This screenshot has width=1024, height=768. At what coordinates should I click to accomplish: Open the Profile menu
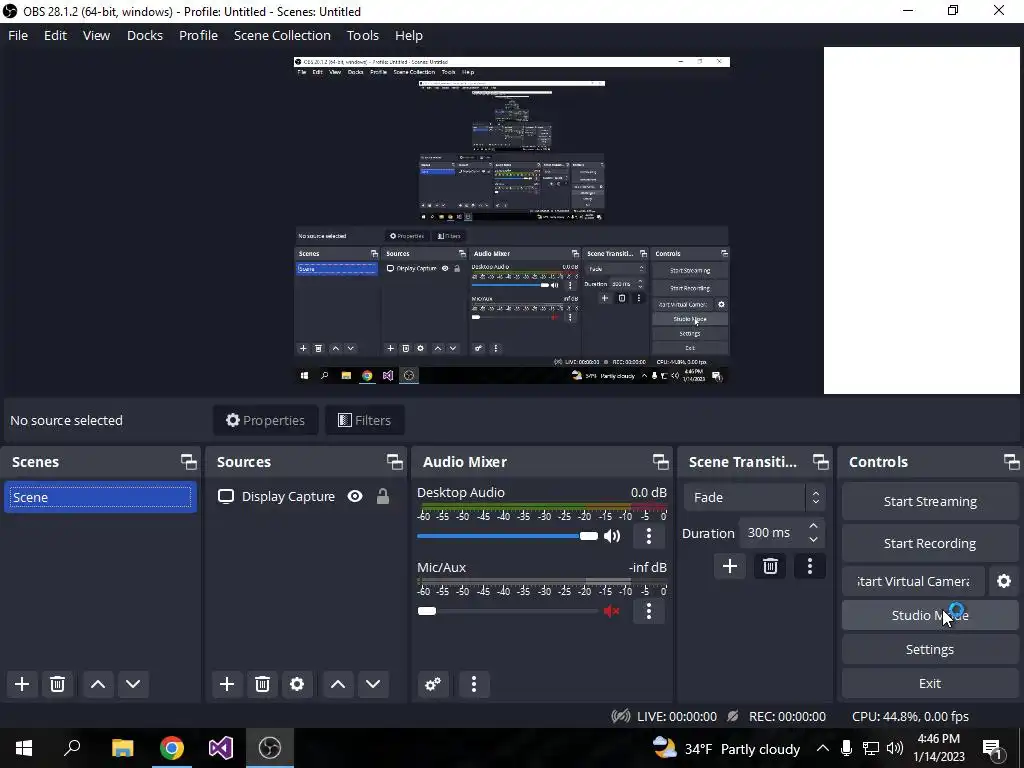click(199, 35)
